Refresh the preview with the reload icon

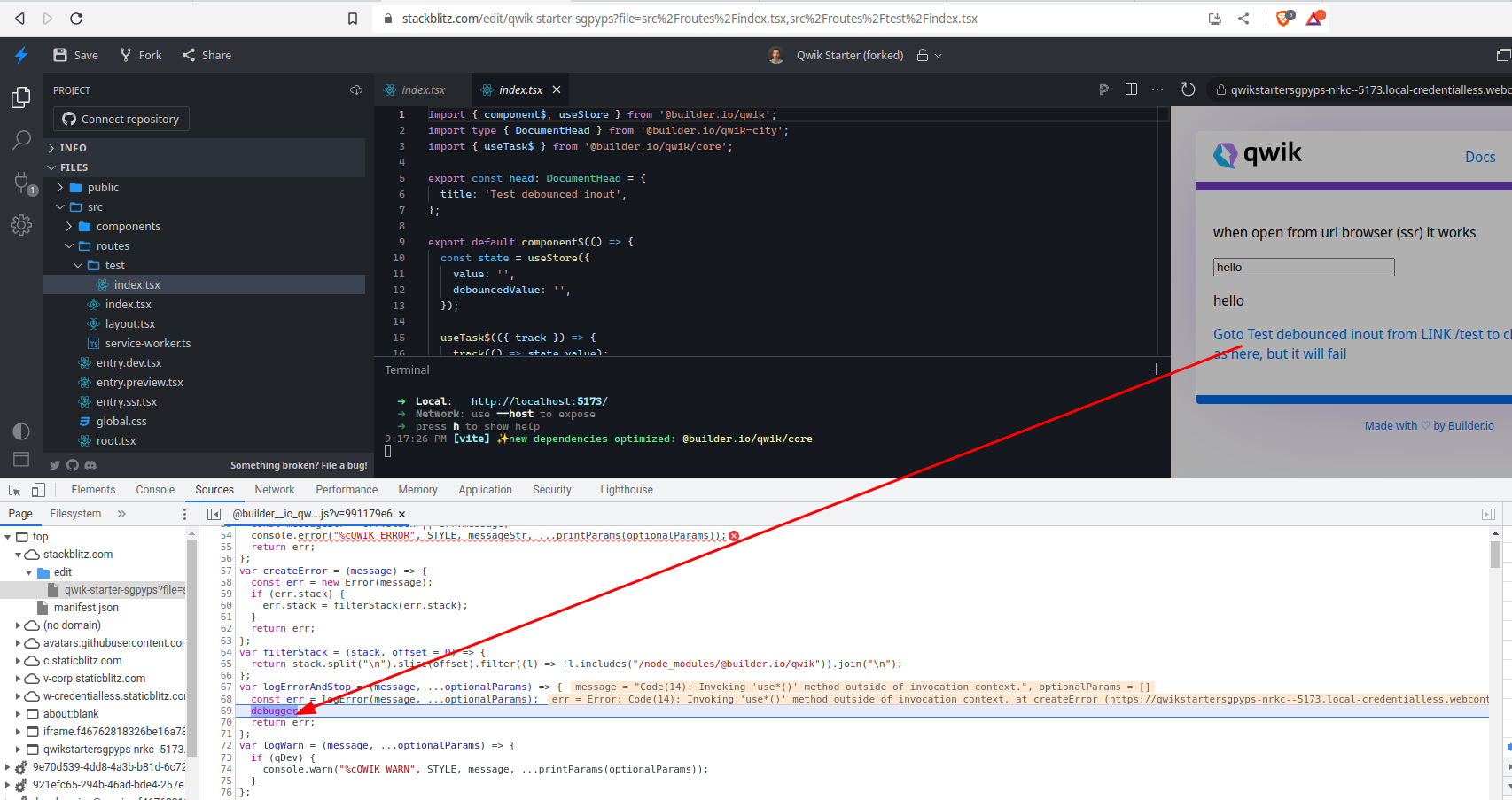[x=1188, y=89]
